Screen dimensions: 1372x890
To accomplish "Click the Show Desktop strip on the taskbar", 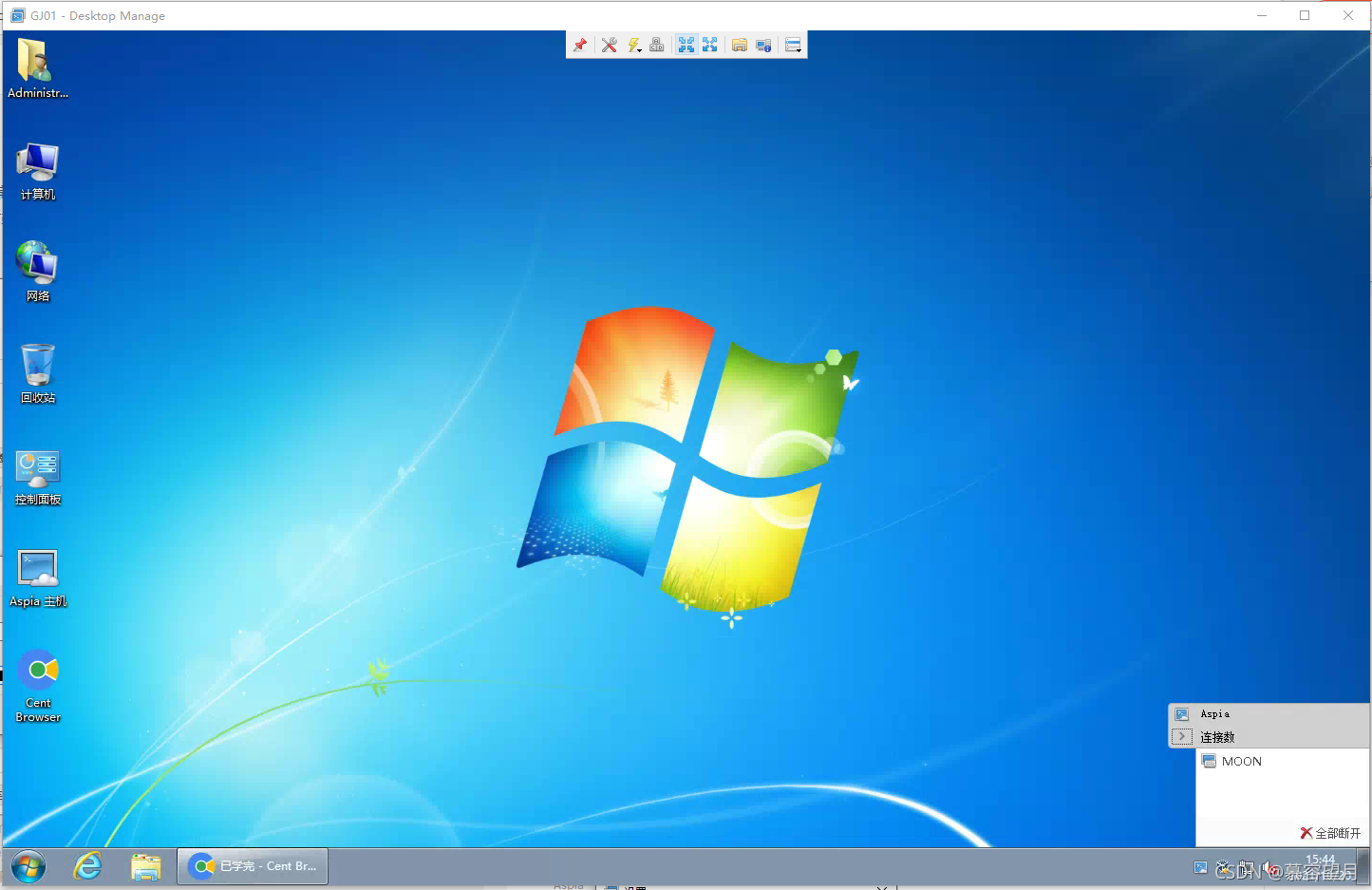I will (x=1365, y=866).
